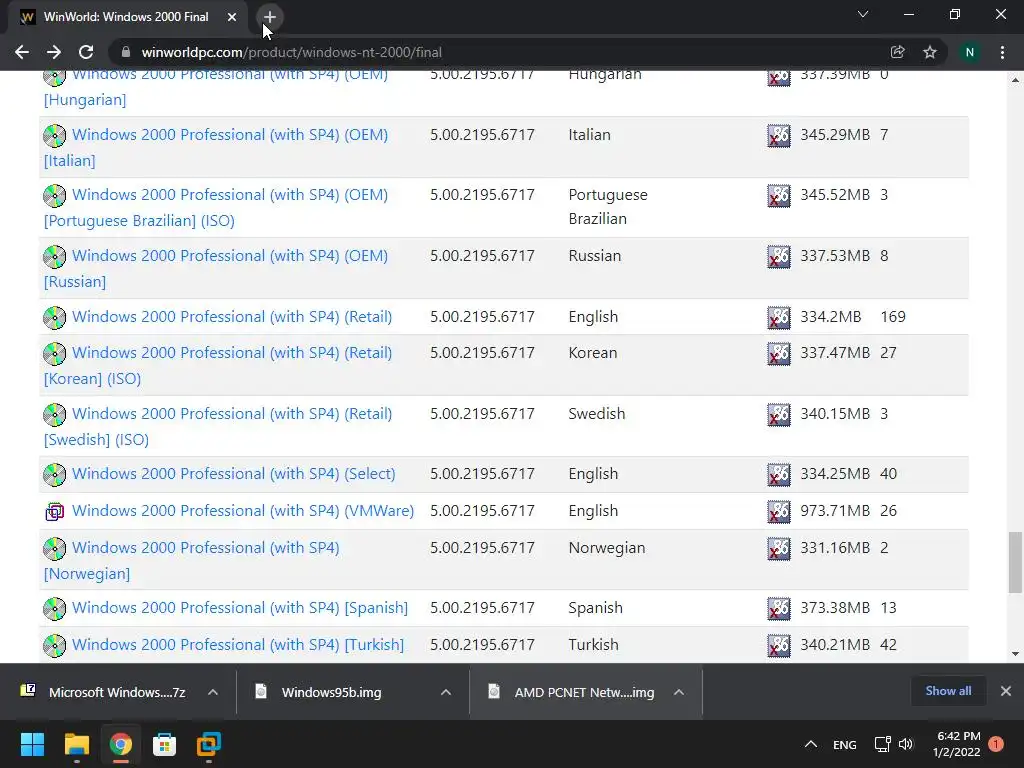This screenshot has width=1024, height=768.
Task: Close the downloads bar
Action: click(x=1006, y=691)
